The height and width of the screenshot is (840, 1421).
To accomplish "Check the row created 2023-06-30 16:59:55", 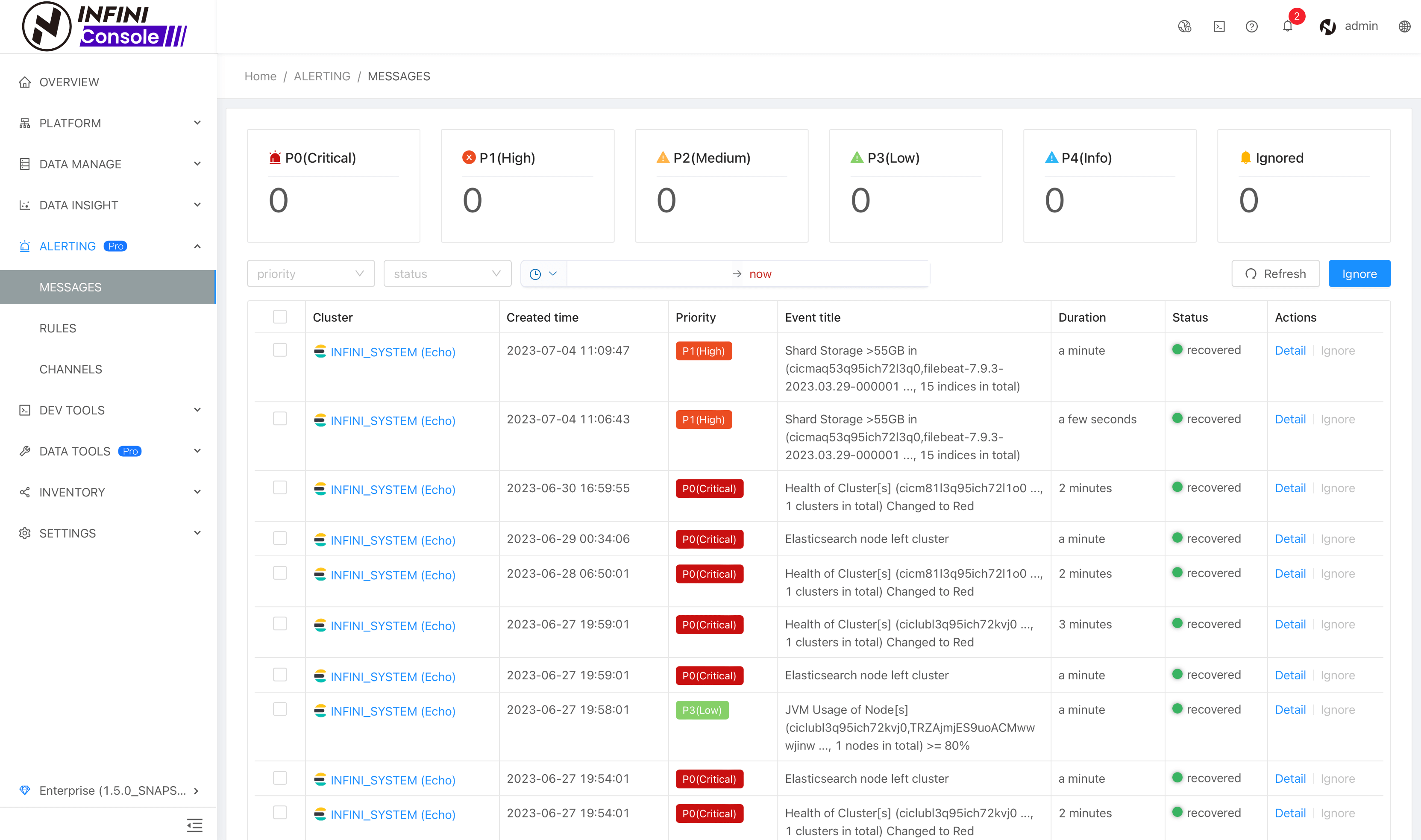I will point(279,488).
